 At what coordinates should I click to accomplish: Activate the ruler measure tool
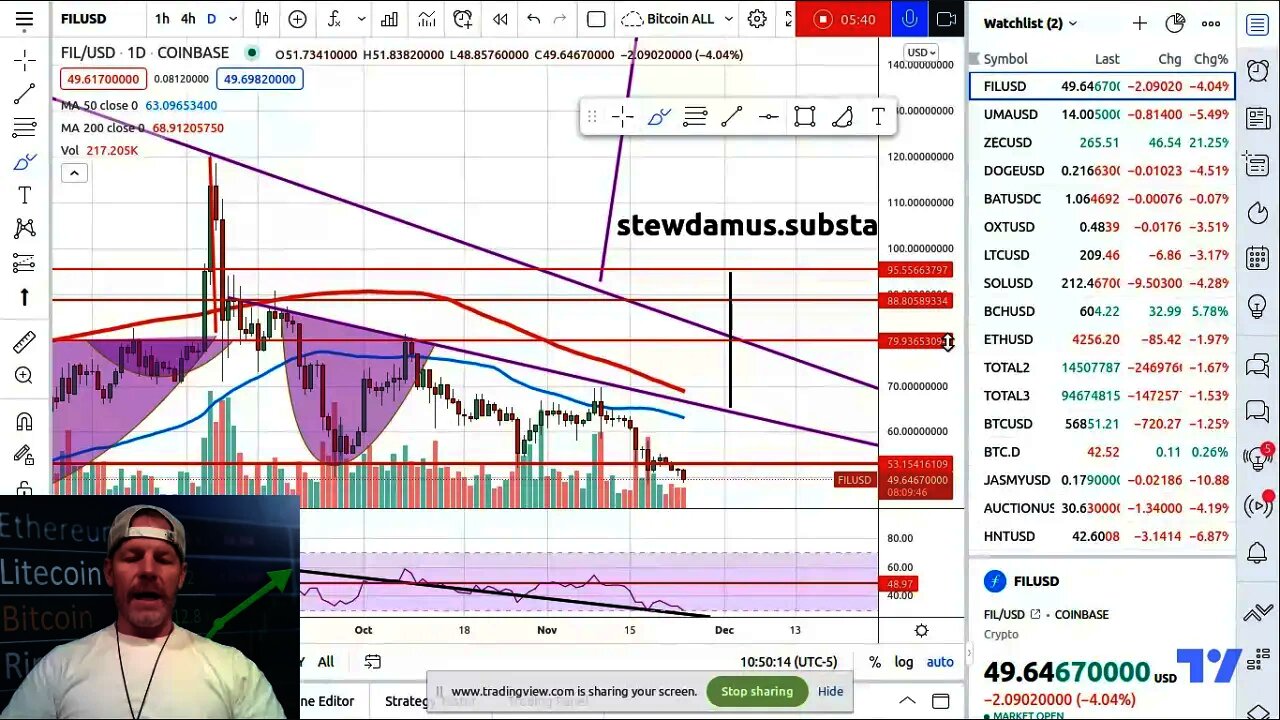pos(25,342)
